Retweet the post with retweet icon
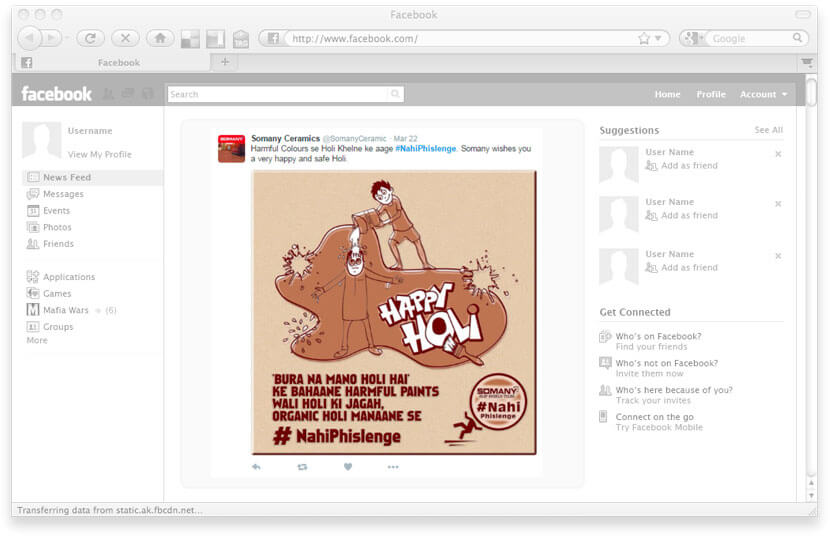Image resolution: width=837 pixels, height=536 pixels. click(x=302, y=467)
